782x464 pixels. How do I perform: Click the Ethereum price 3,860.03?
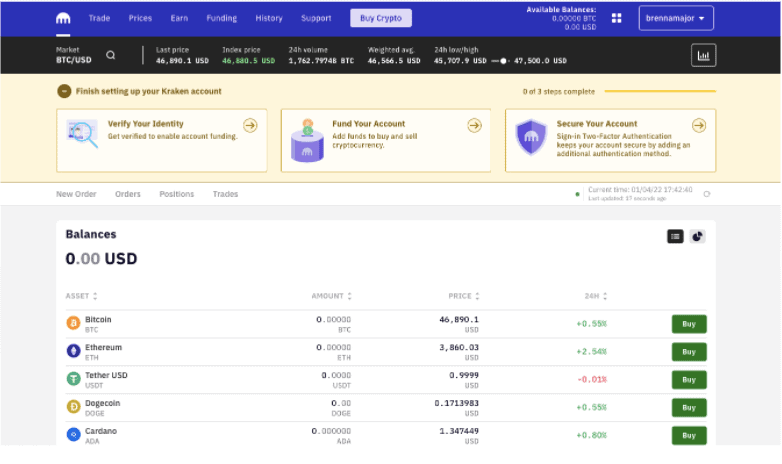459,347
